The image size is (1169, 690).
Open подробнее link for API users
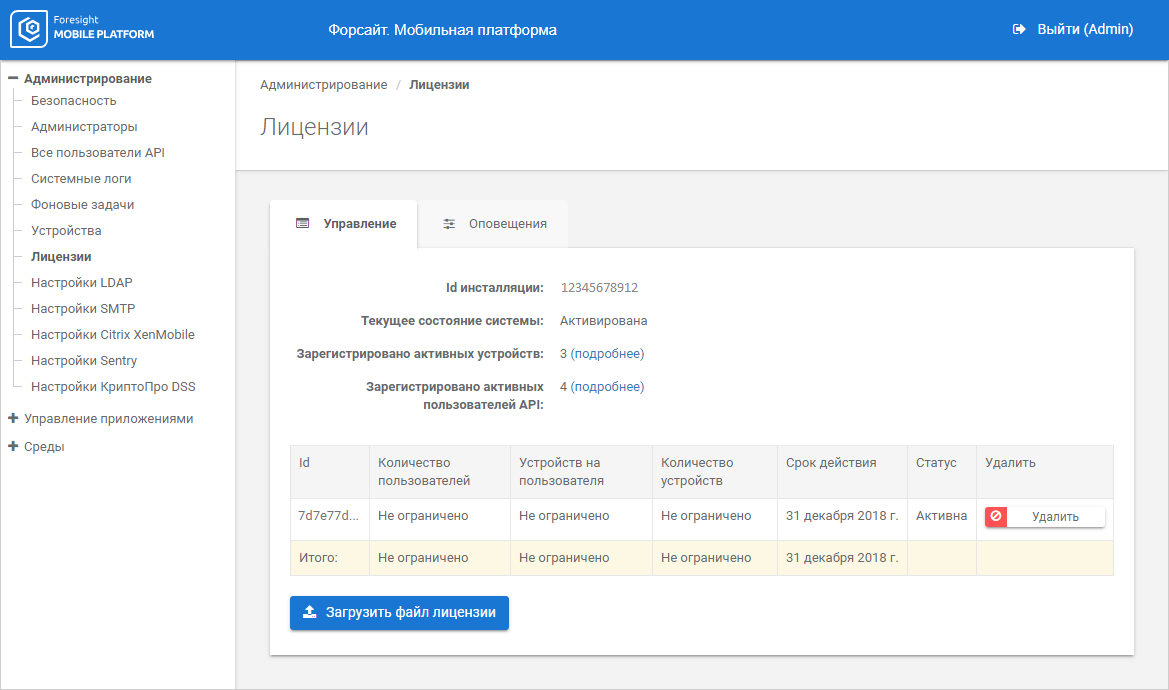pyautogui.click(x=607, y=387)
